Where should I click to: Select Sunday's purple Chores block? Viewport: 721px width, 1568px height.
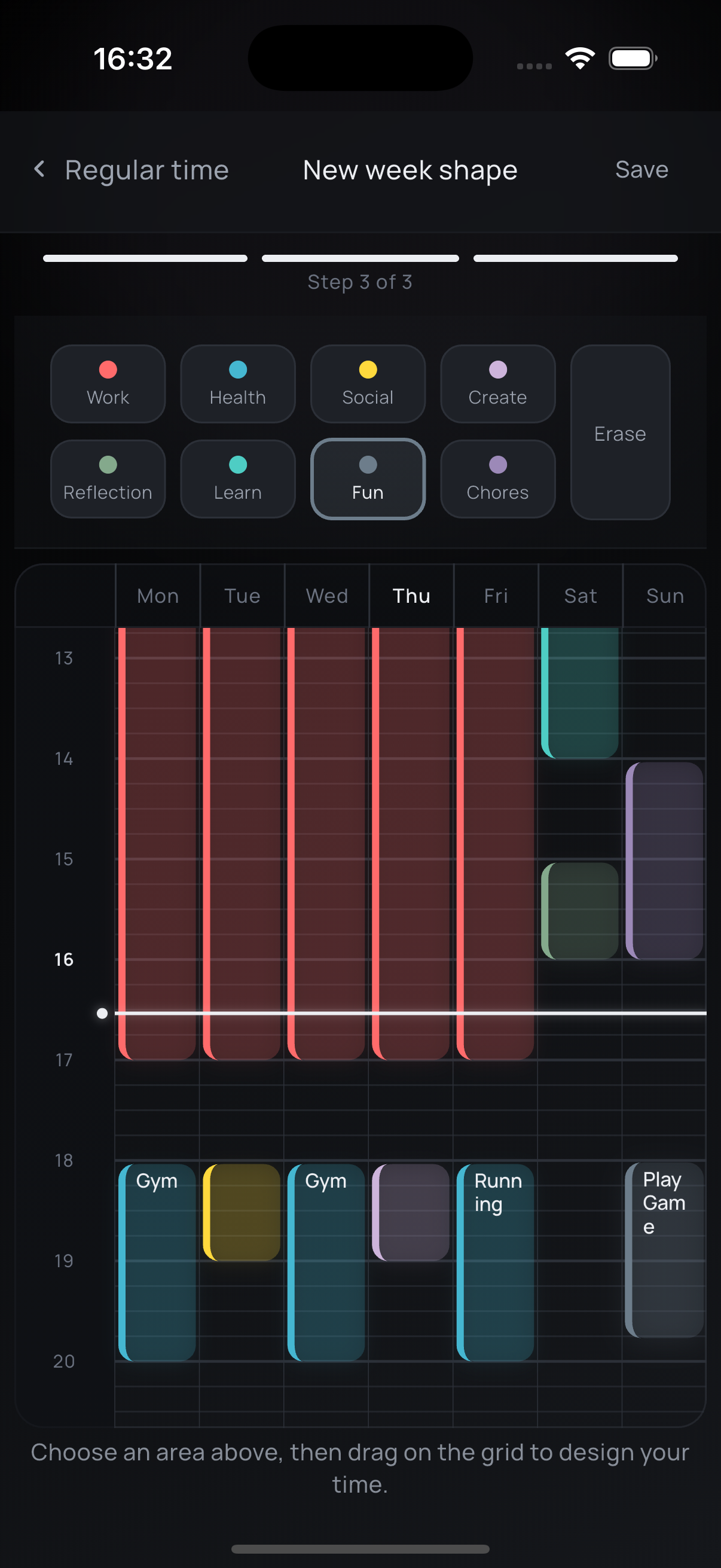click(x=664, y=861)
